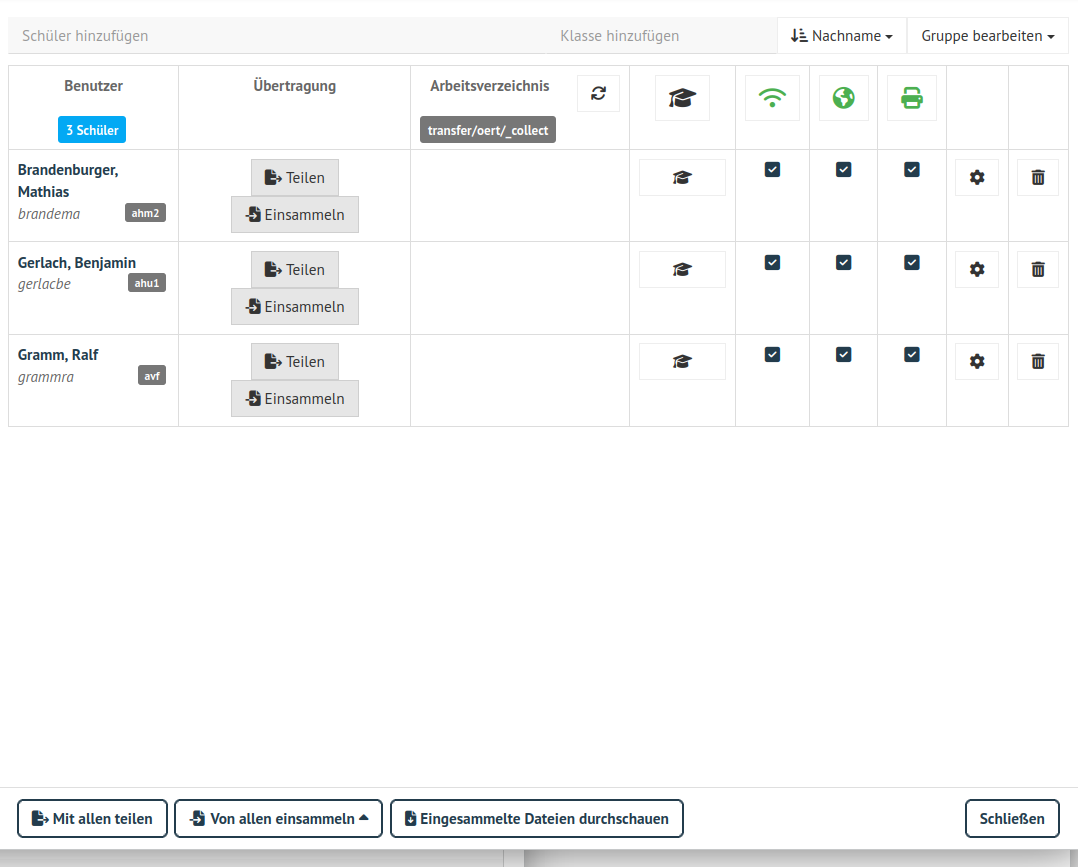The image size is (1078, 867).
Task: Uncheck internet checkbox for Gerlach, Benjamin
Action: [x=844, y=263]
